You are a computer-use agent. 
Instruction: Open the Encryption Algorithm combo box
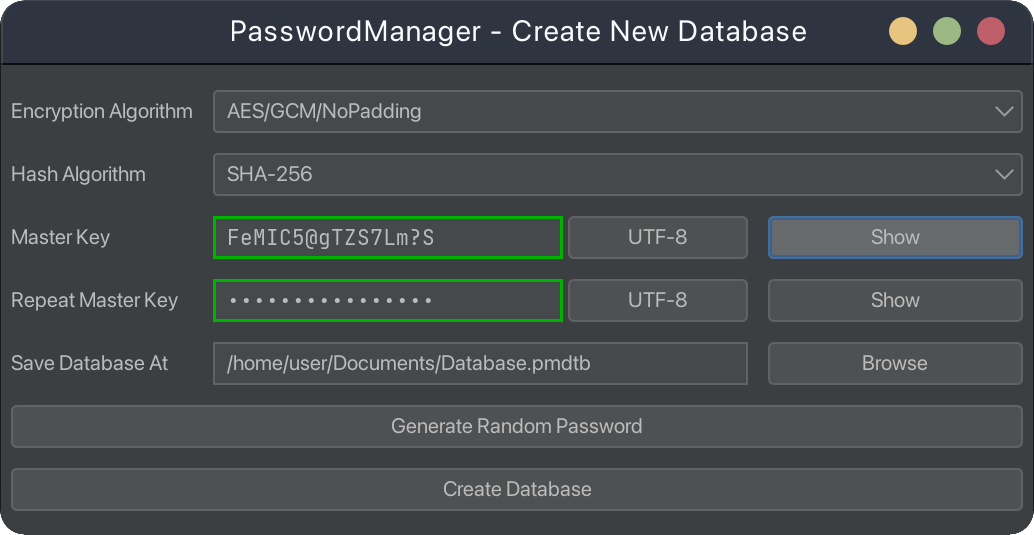click(x=600, y=111)
